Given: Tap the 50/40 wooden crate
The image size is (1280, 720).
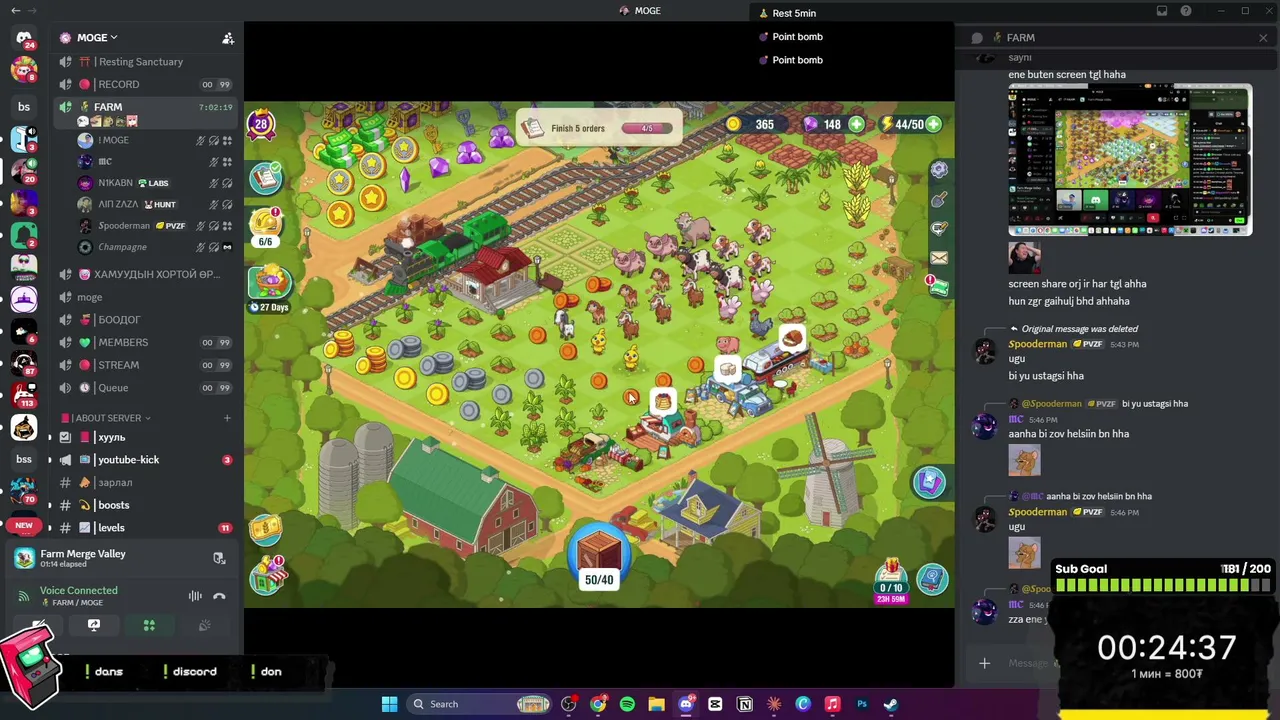Looking at the screenshot, I should [x=599, y=555].
